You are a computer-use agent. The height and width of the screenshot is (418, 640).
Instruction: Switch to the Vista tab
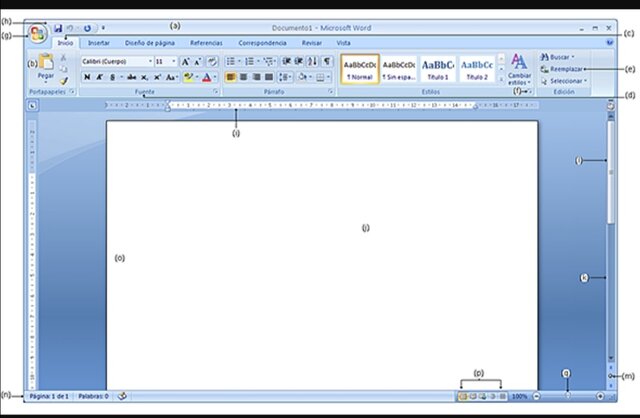(343, 43)
